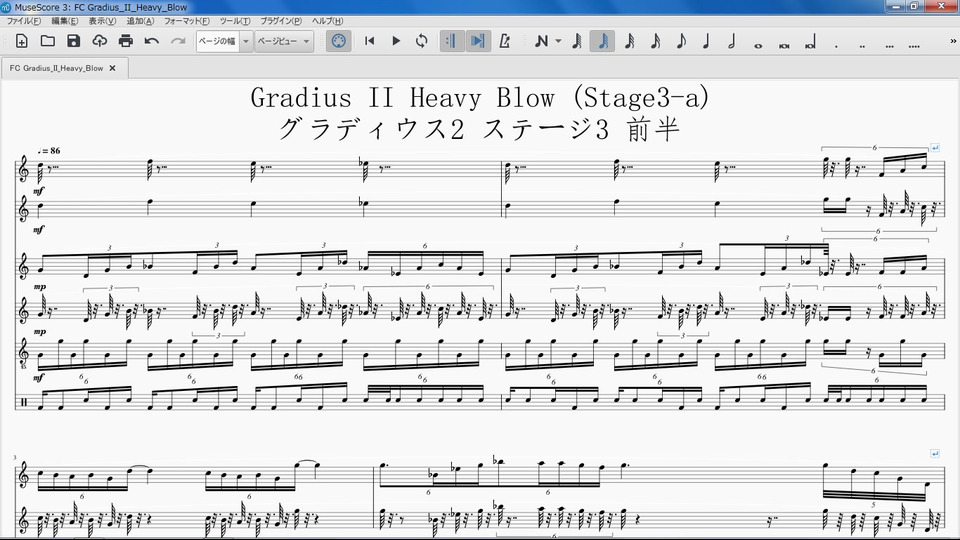Open the Page View mode dropdown
Image resolution: width=960 pixels, height=540 pixels.
(x=284, y=41)
